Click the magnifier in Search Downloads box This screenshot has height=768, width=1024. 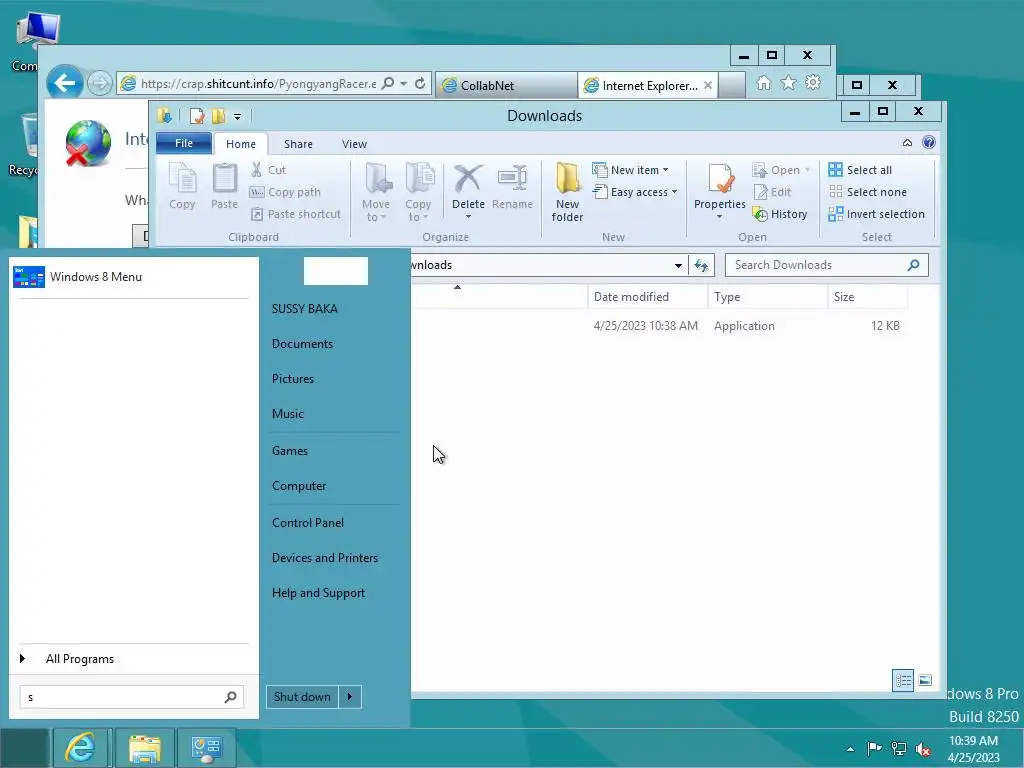tap(914, 264)
